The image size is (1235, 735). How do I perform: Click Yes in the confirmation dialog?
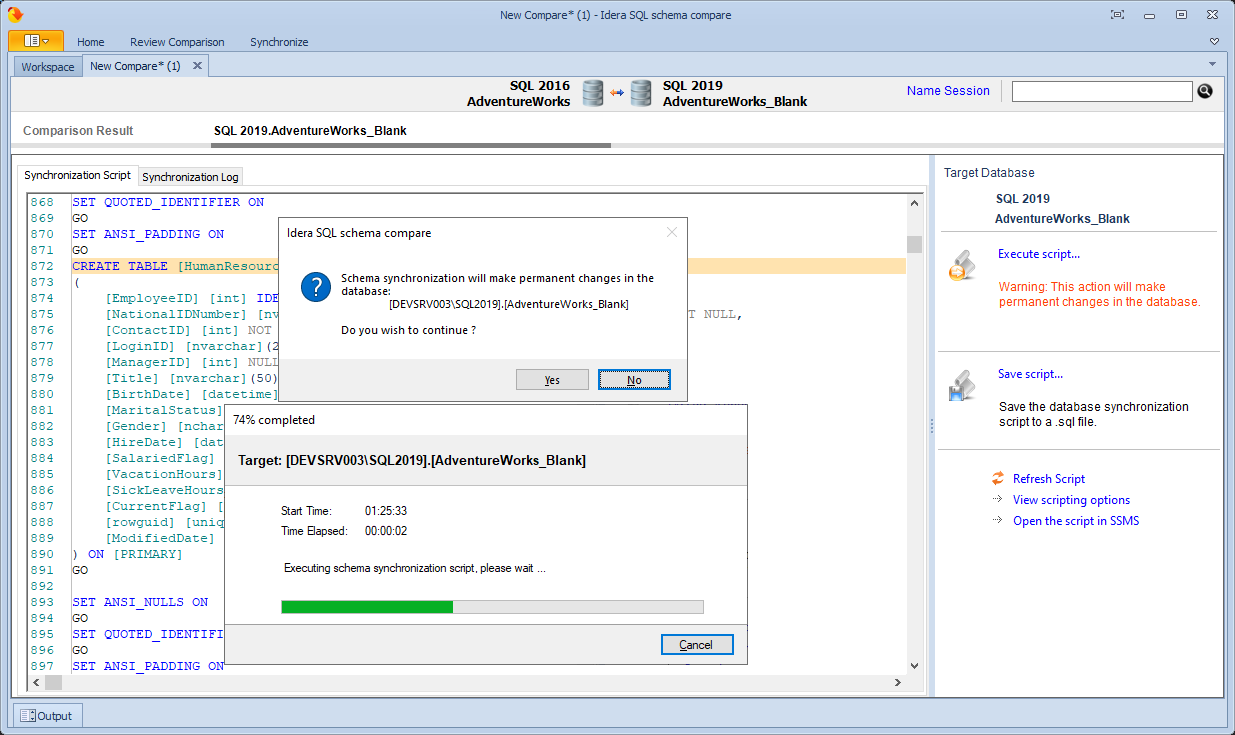pos(552,380)
